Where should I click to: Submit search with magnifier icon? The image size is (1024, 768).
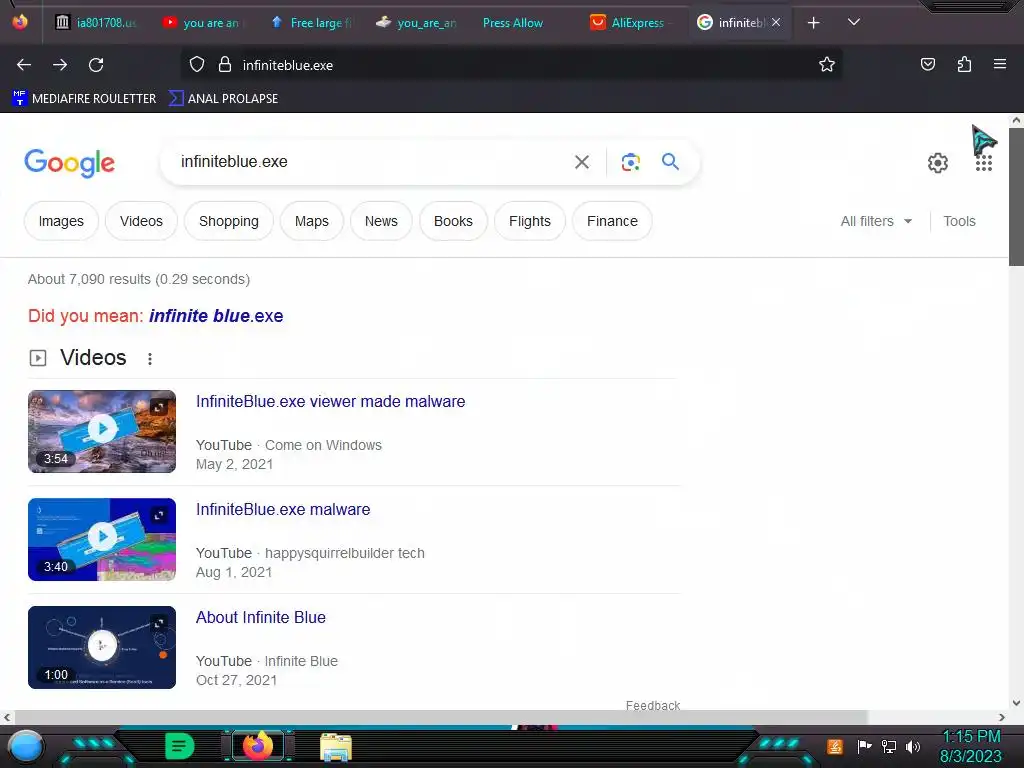coord(670,161)
